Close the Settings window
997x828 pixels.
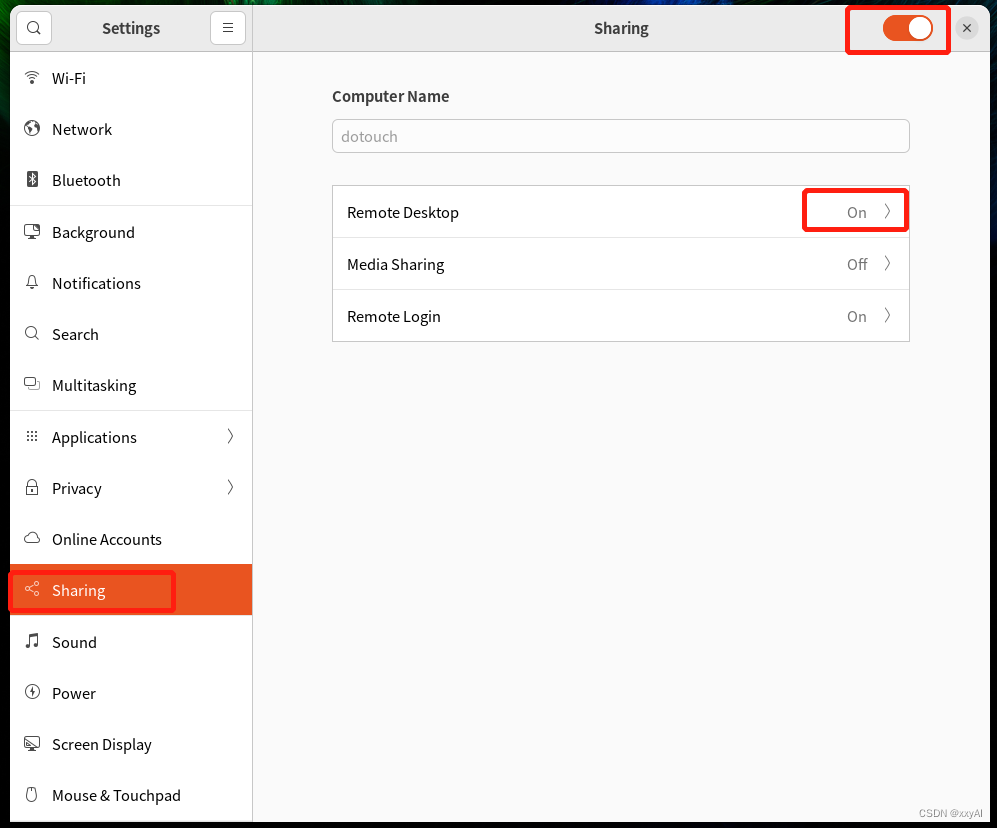(966, 28)
